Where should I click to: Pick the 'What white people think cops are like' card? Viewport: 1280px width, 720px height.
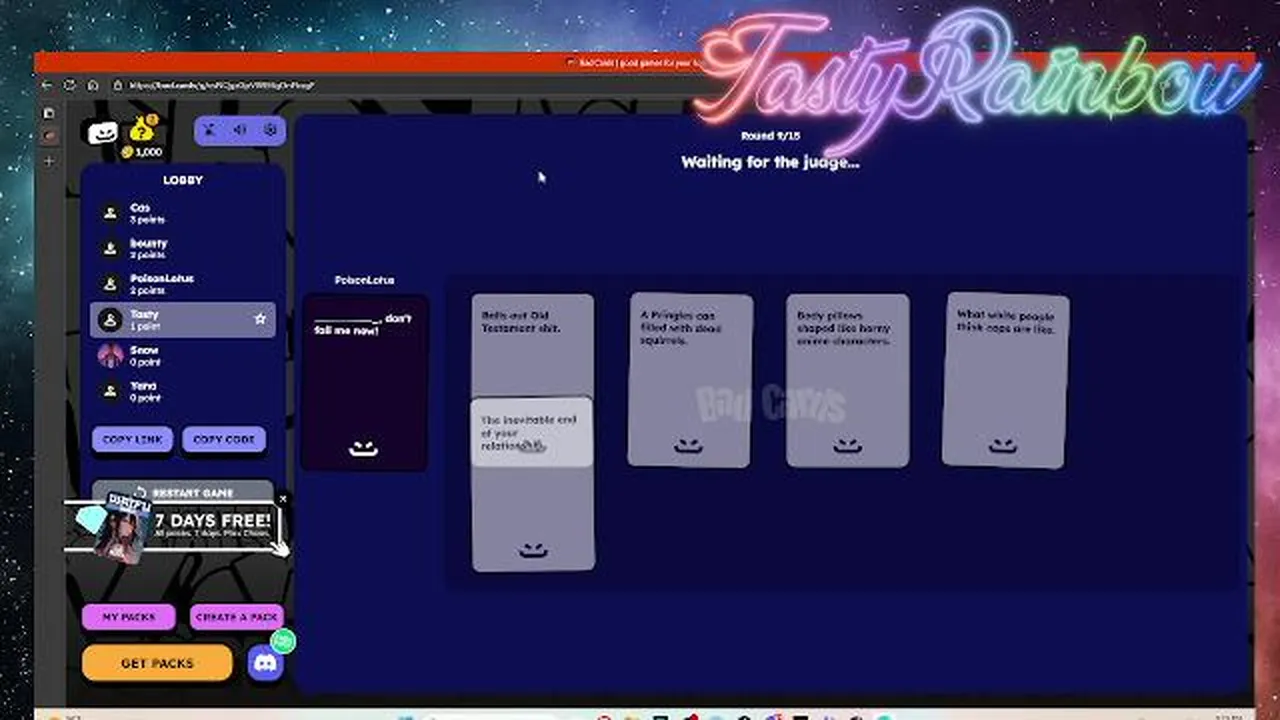(x=1005, y=380)
